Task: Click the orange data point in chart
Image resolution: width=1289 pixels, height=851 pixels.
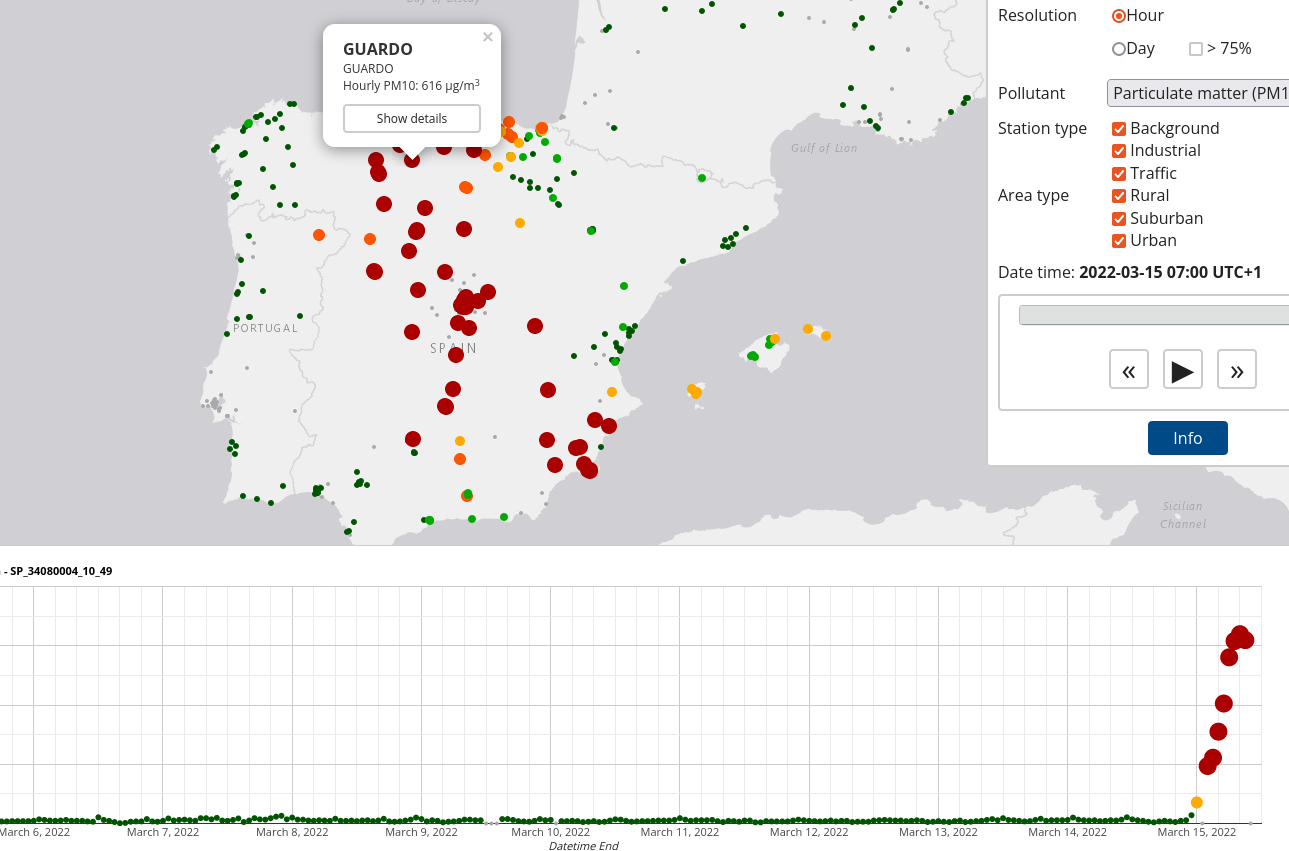Action: [1197, 802]
